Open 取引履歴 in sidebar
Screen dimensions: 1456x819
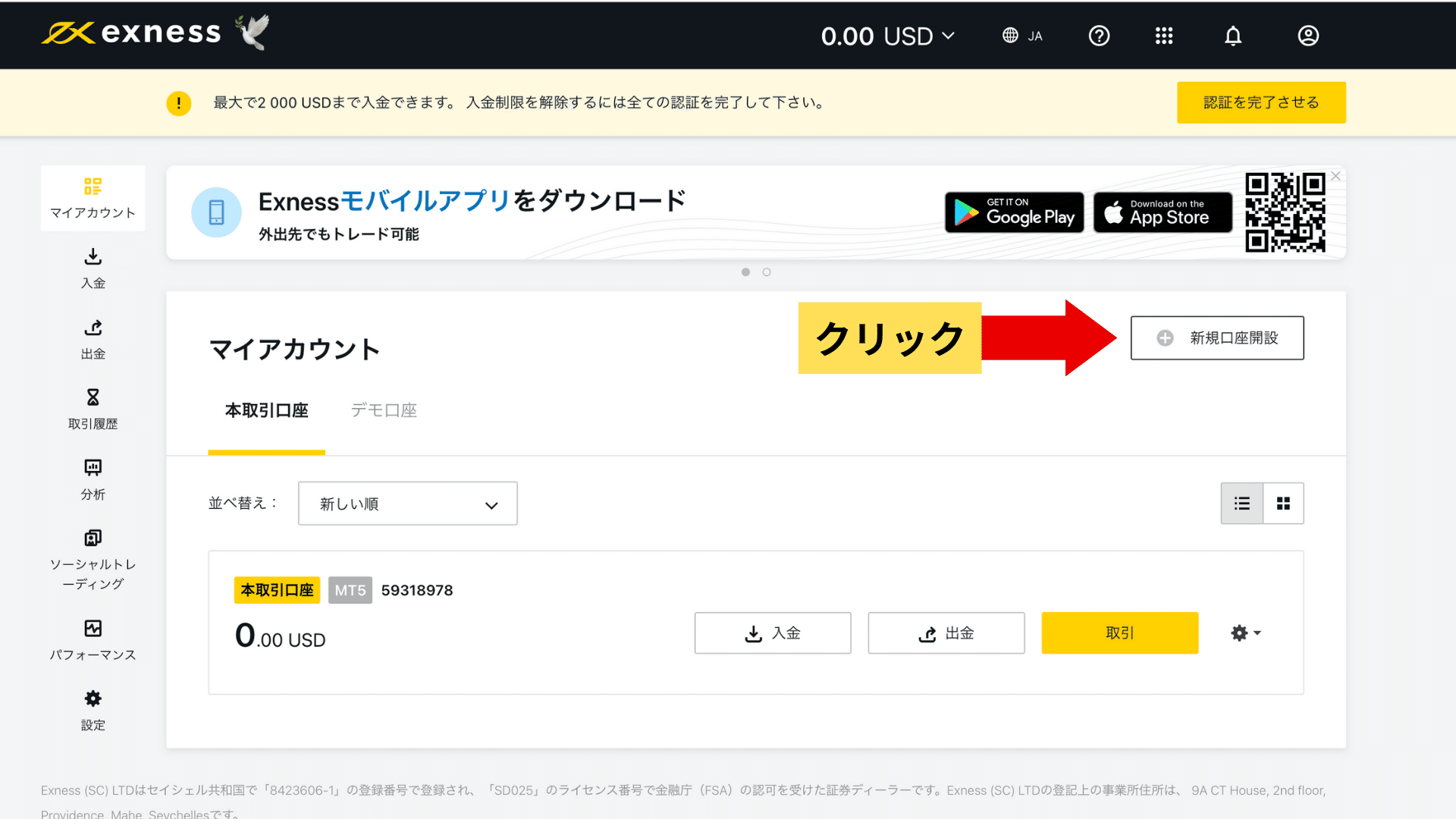tap(93, 409)
